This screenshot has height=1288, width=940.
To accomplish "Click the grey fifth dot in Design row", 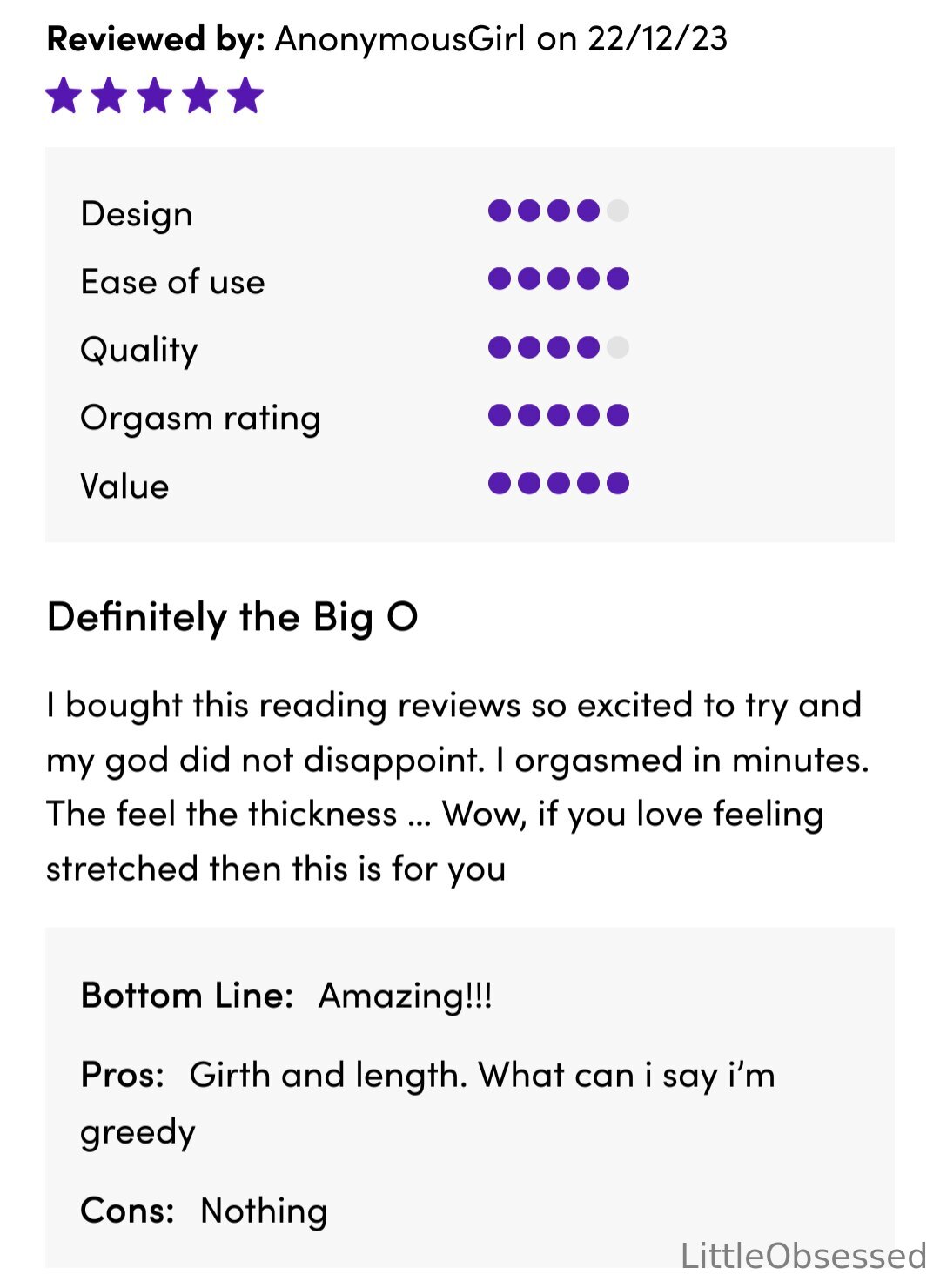I will (x=618, y=211).
